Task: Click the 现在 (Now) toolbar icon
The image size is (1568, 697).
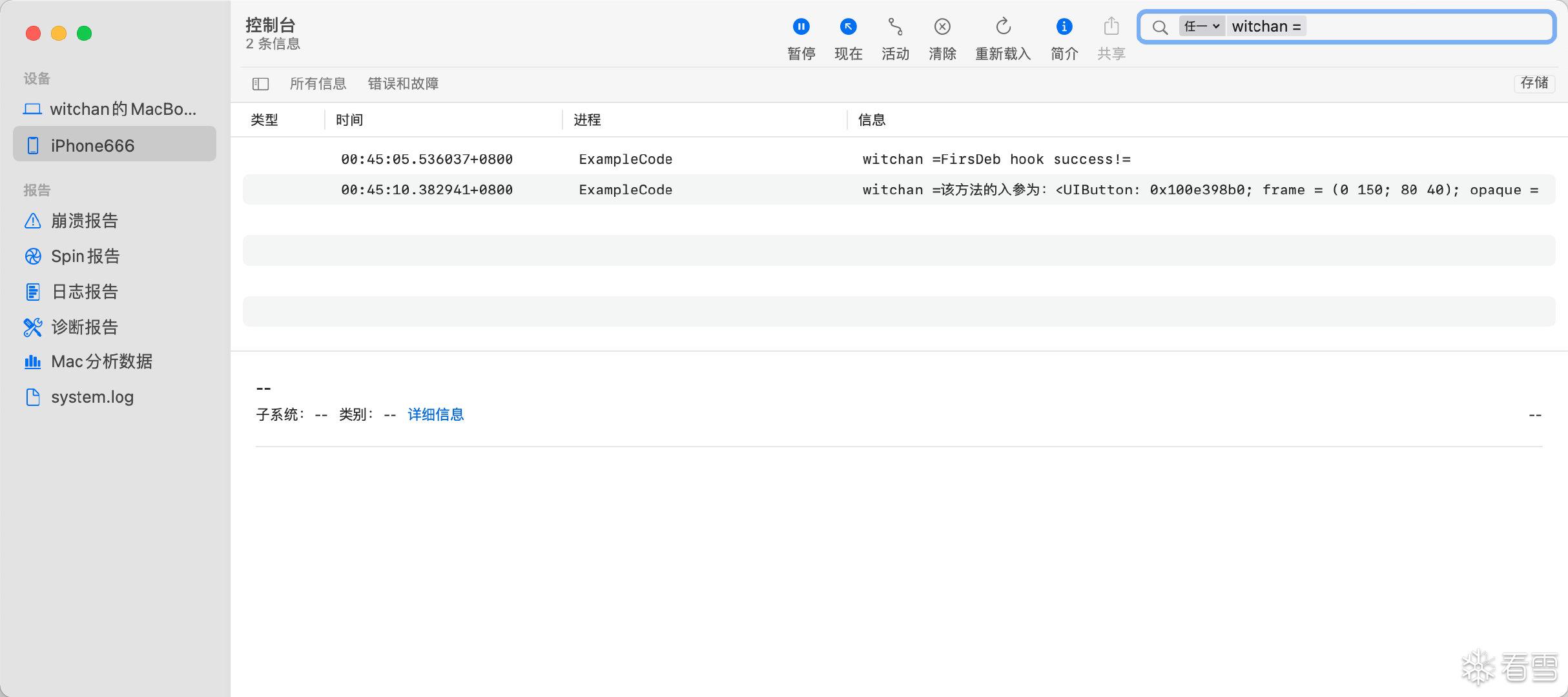Action: point(848,27)
